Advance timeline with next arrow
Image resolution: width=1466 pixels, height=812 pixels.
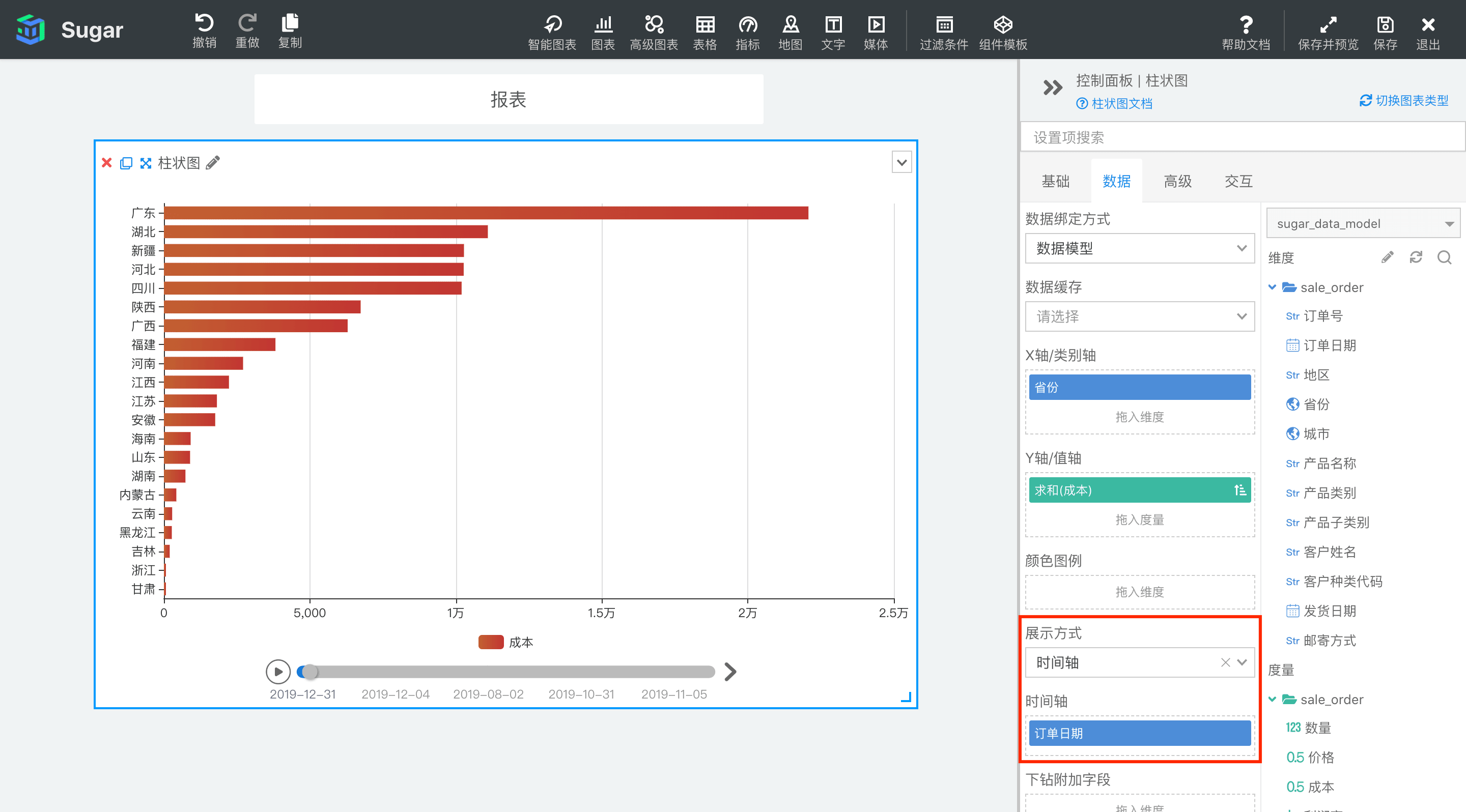730,672
